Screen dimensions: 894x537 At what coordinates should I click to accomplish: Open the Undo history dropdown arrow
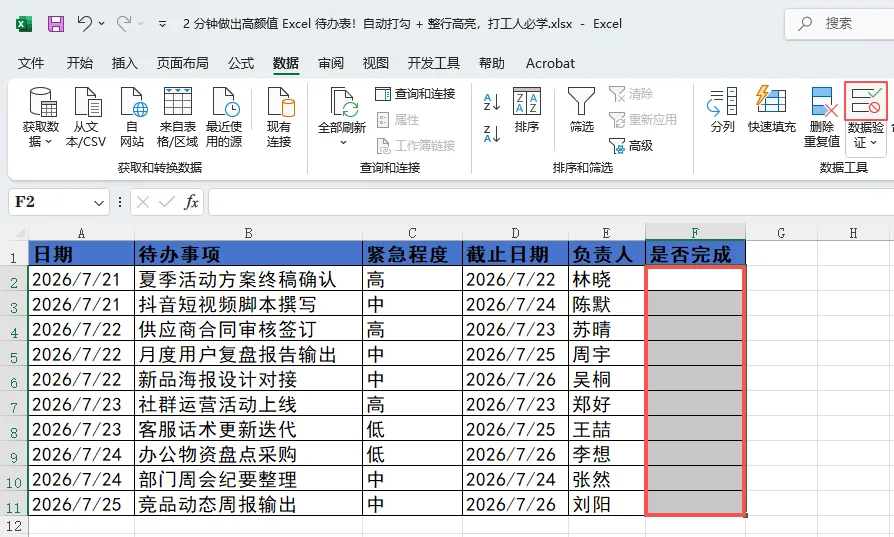tap(101, 24)
